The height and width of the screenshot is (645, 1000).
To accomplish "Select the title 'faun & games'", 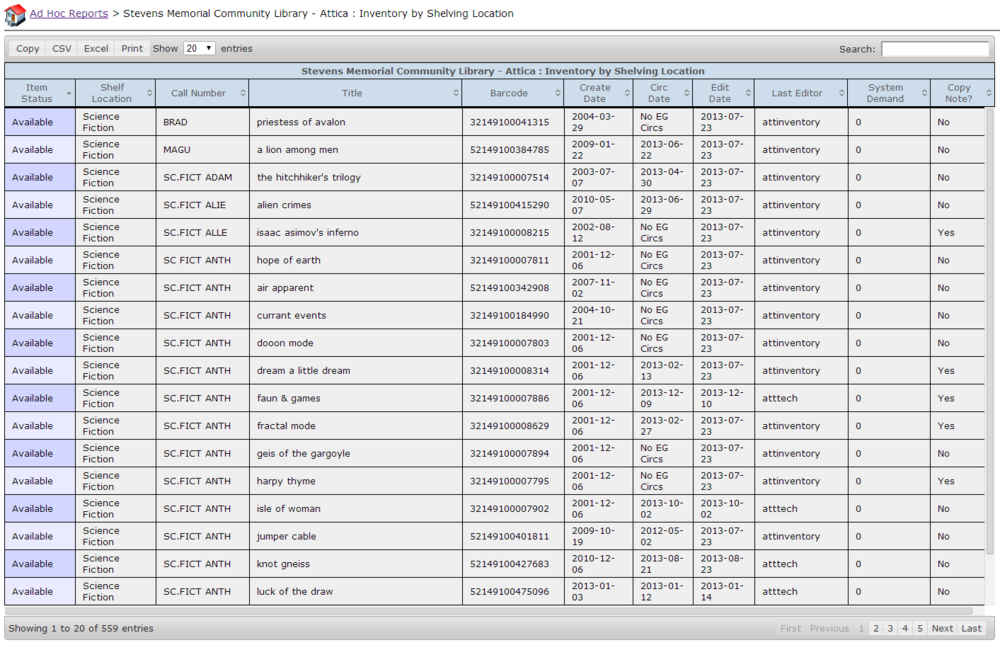I will [288, 398].
